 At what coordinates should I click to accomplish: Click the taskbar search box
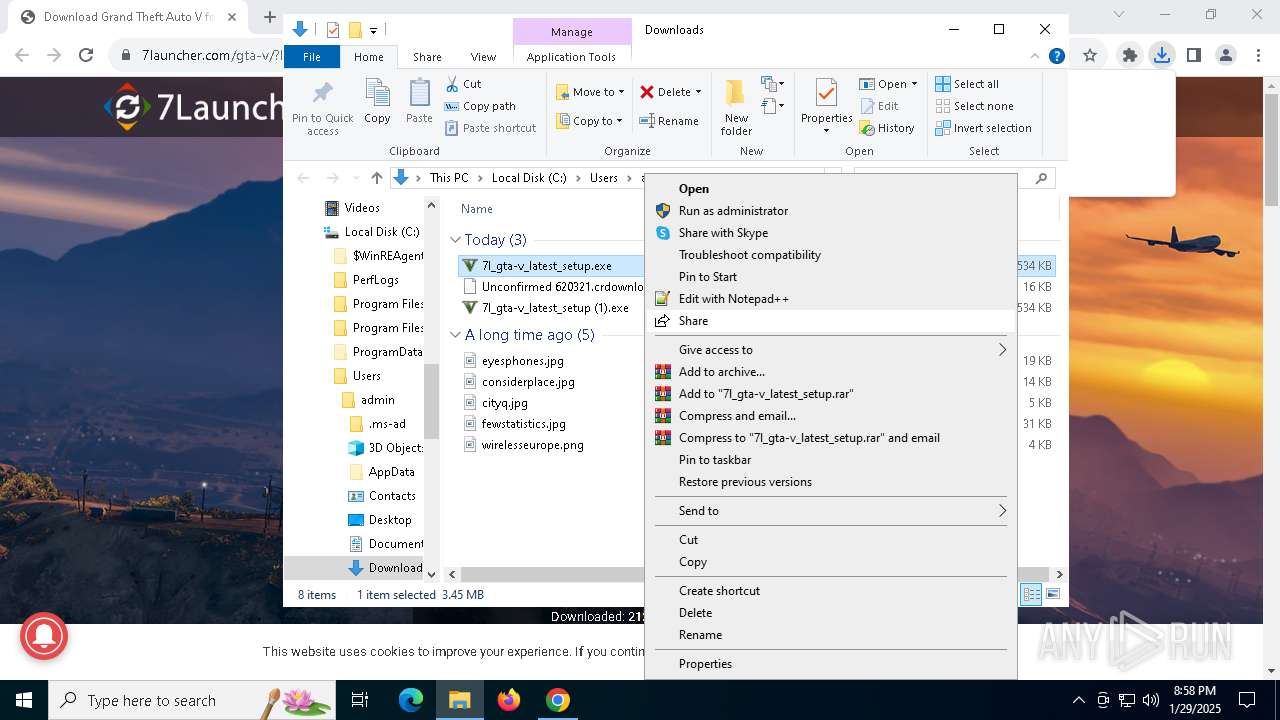[x=192, y=701]
